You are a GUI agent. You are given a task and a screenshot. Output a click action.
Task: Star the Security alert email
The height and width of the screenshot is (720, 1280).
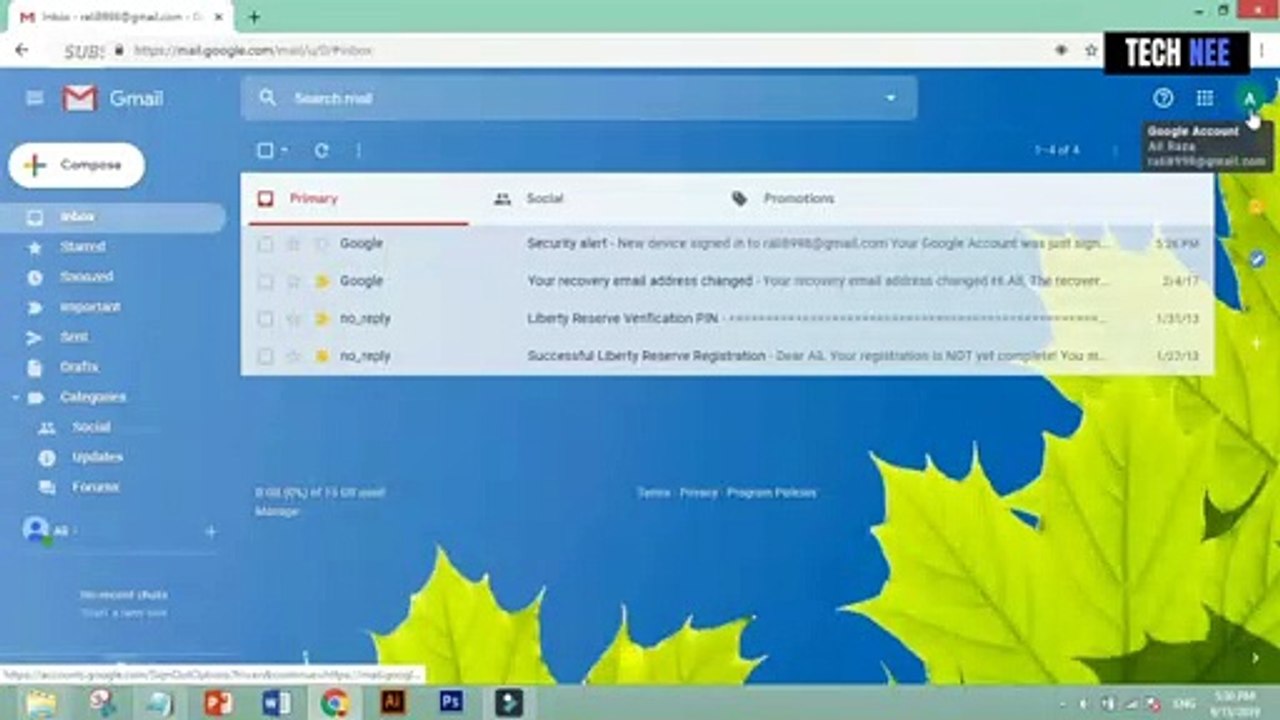click(293, 243)
